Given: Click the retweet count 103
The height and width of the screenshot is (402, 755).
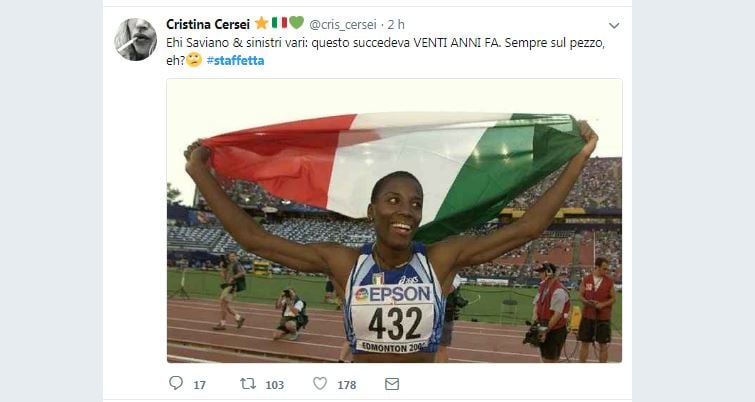Looking at the screenshot, I should pos(274,385).
